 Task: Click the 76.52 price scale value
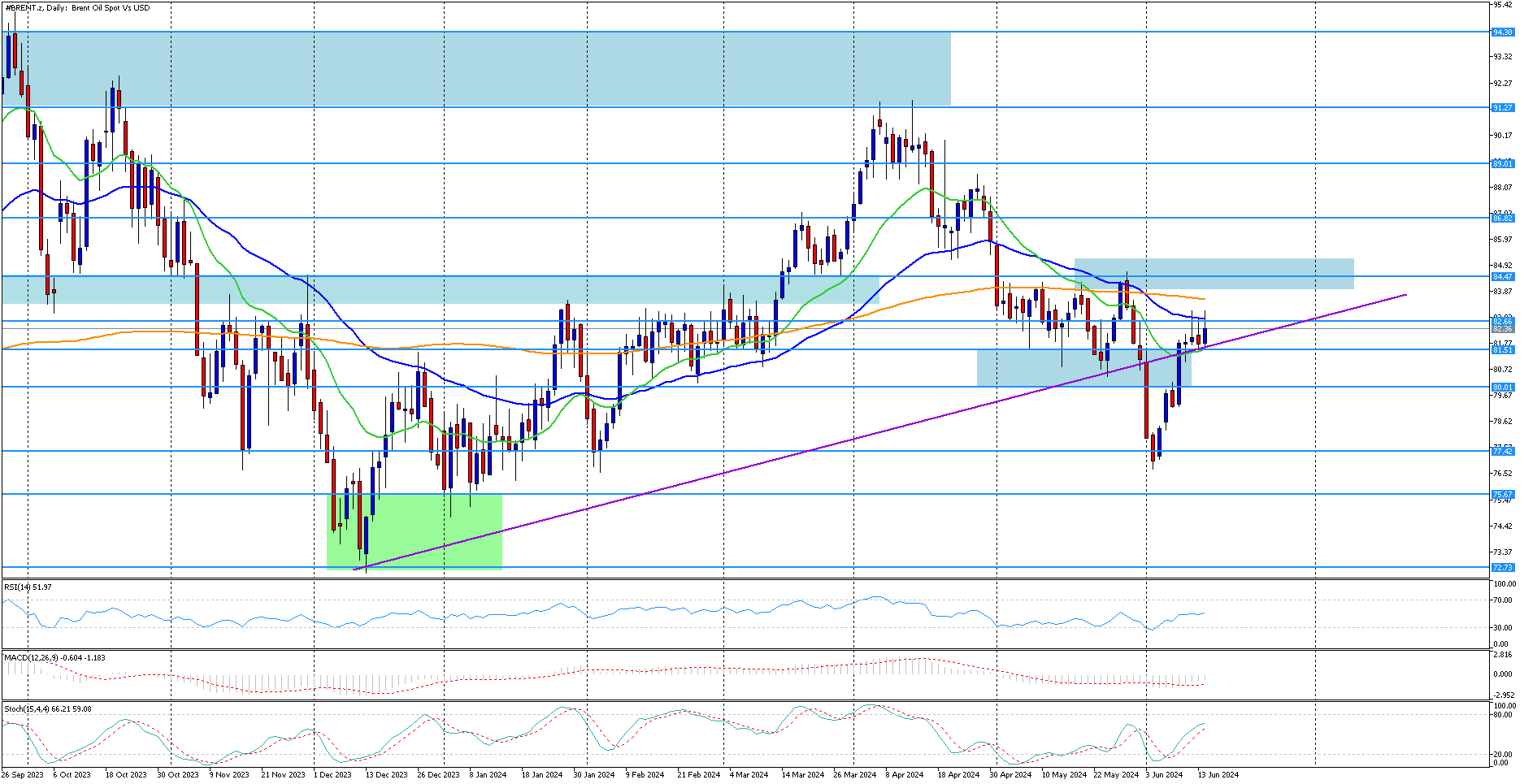tap(1503, 473)
